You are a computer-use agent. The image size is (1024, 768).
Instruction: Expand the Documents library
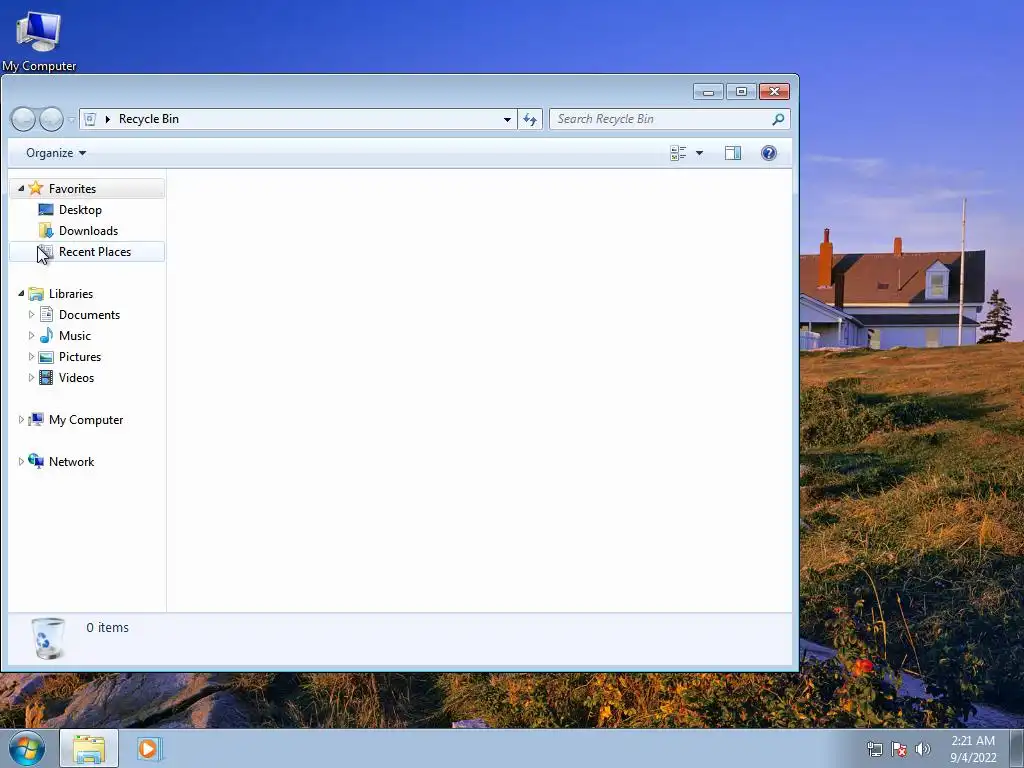(x=31, y=314)
